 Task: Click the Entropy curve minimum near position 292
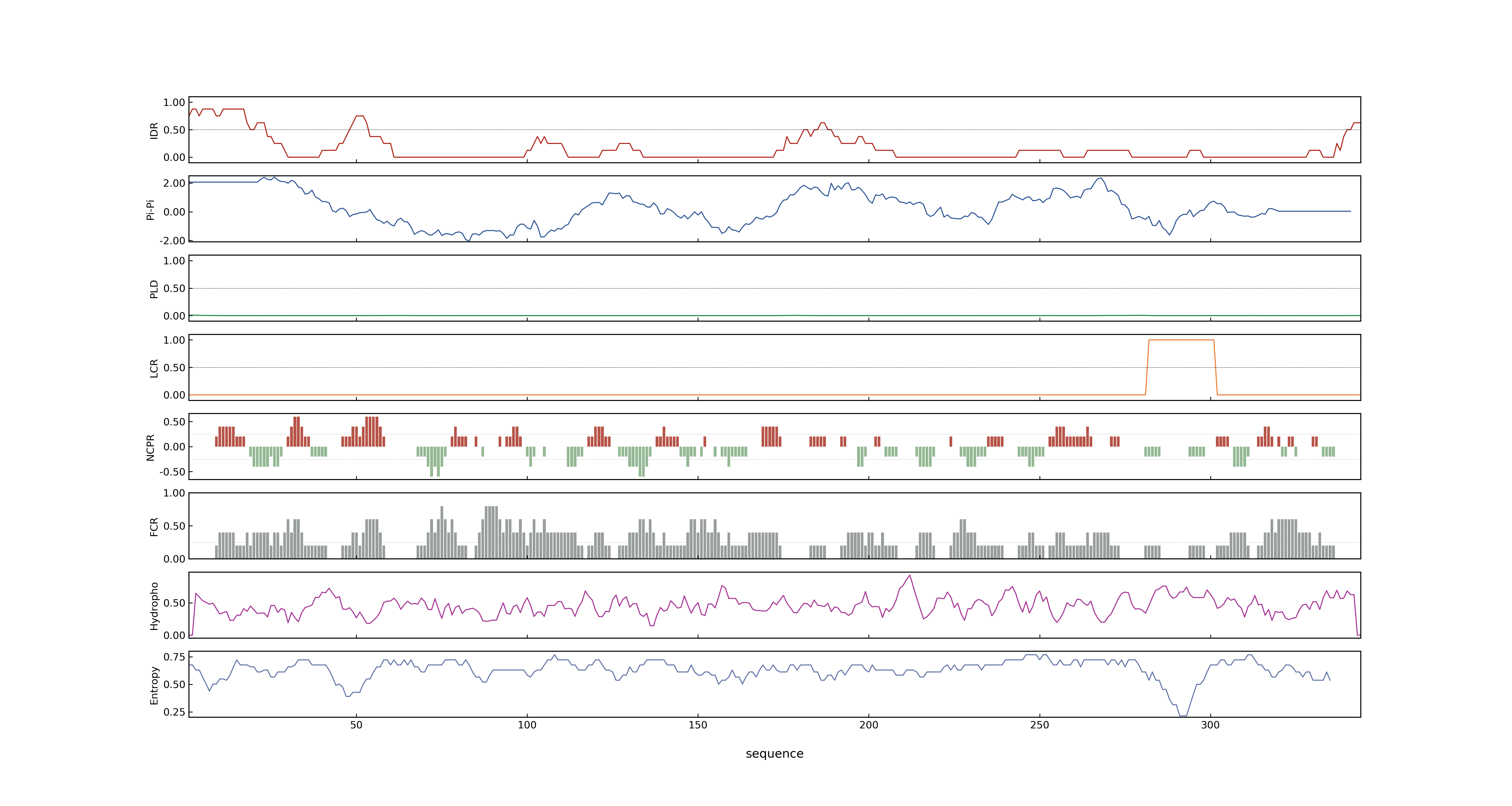point(1183,715)
